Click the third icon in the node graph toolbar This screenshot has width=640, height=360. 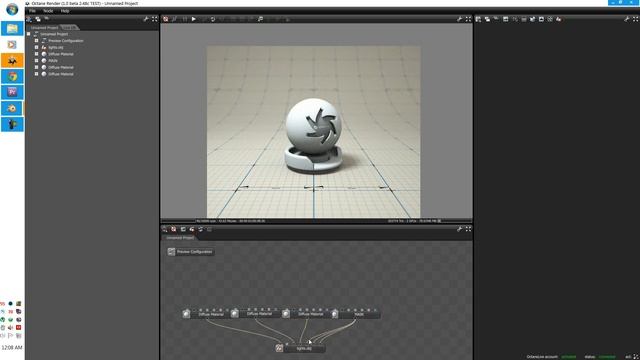183,229
